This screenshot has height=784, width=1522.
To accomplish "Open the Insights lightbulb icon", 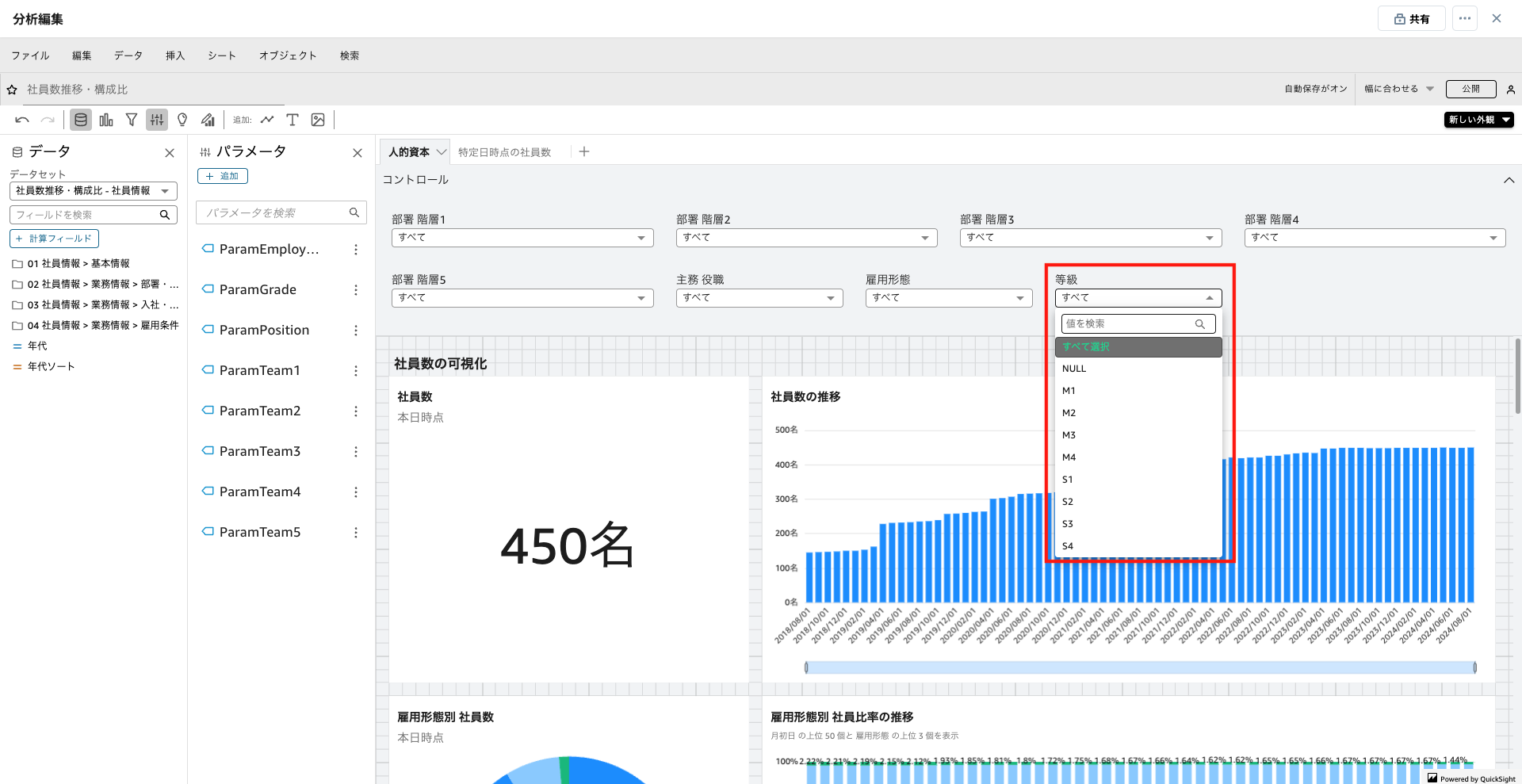I will click(x=182, y=120).
